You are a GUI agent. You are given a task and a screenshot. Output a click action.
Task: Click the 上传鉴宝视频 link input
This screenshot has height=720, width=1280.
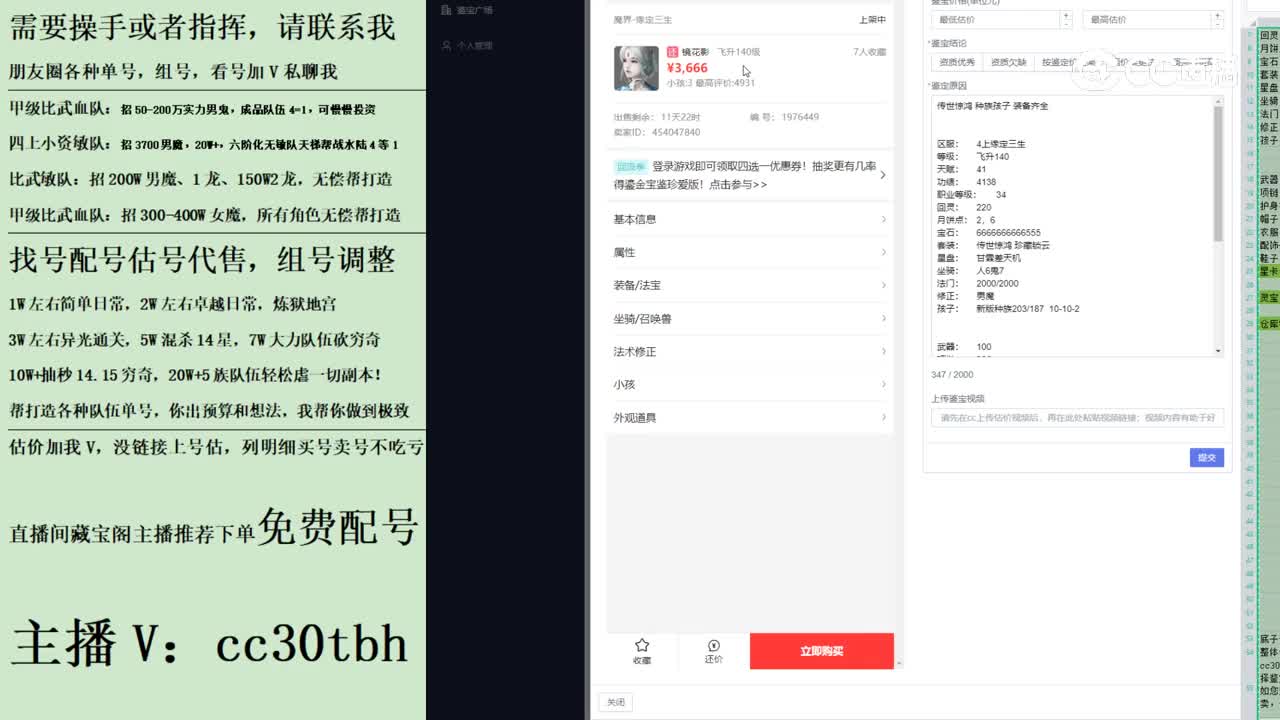[1077, 417]
